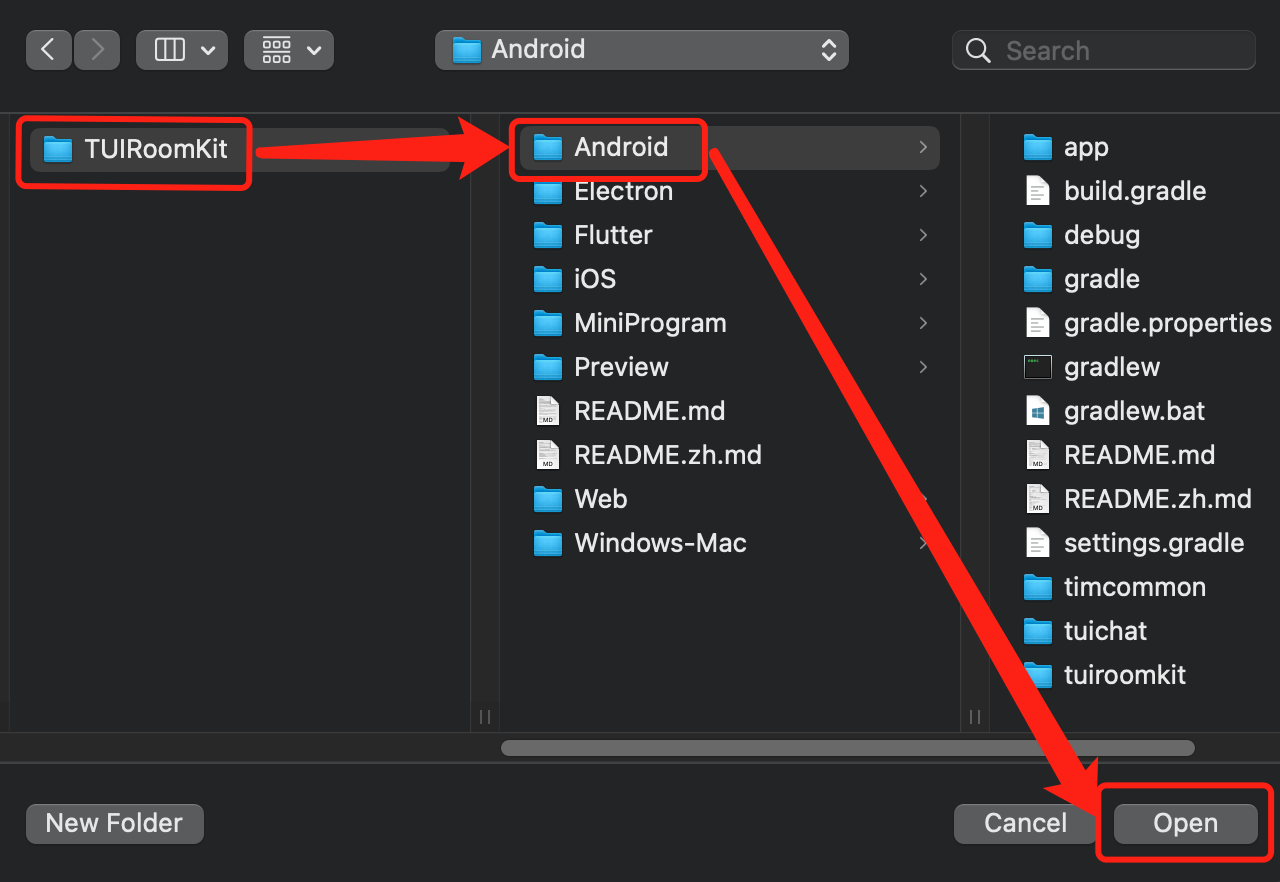This screenshot has height=882, width=1280.
Task: Select the settings.gradle file icon
Action: (1038, 543)
